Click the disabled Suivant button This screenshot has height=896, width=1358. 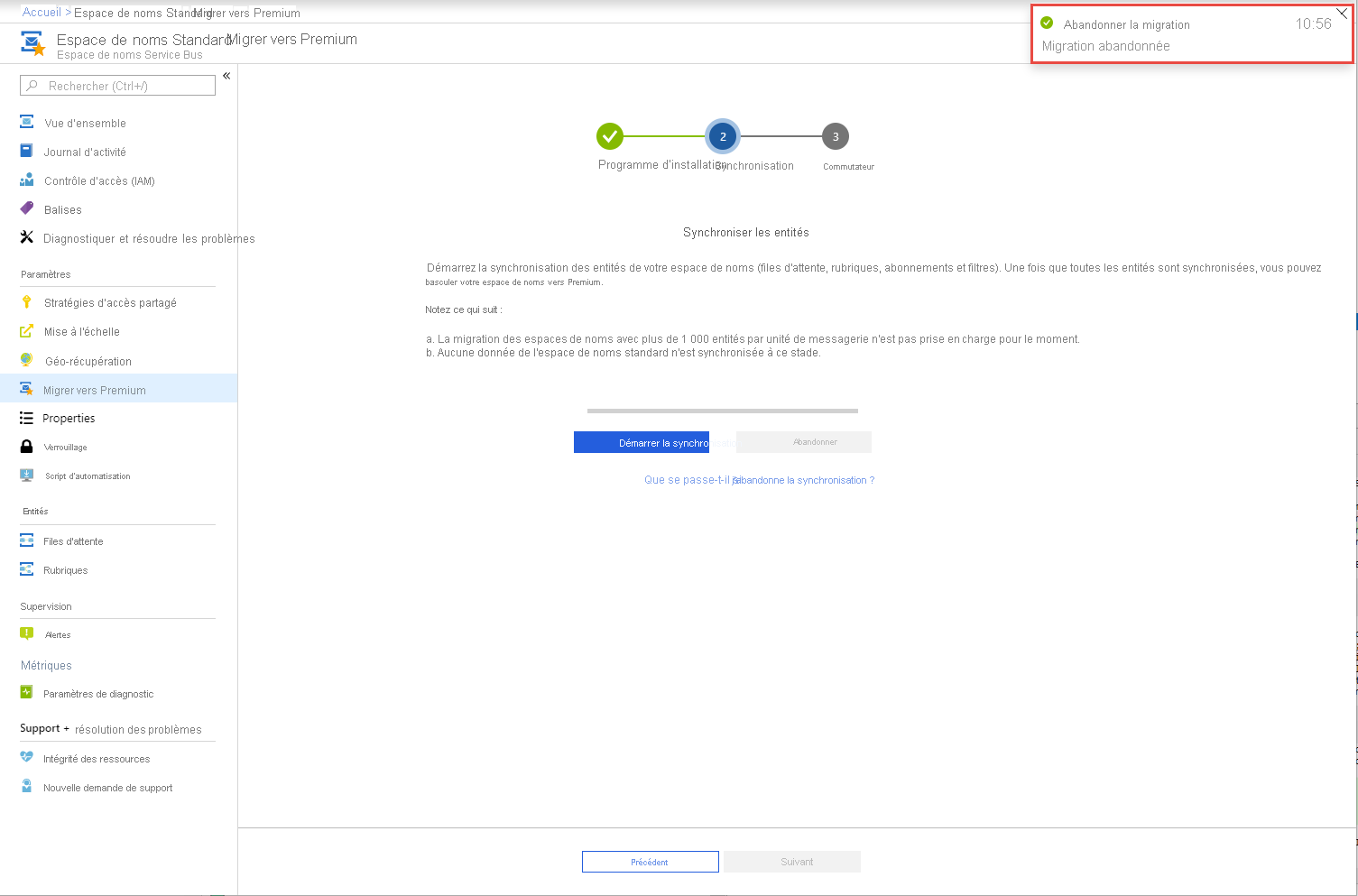tap(792, 862)
